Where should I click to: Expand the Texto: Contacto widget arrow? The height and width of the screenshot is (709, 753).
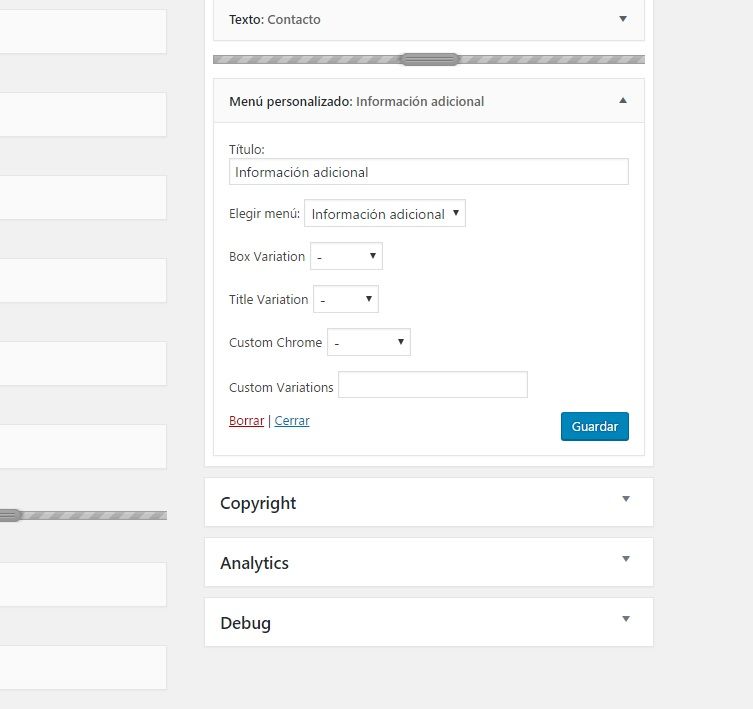[623, 19]
